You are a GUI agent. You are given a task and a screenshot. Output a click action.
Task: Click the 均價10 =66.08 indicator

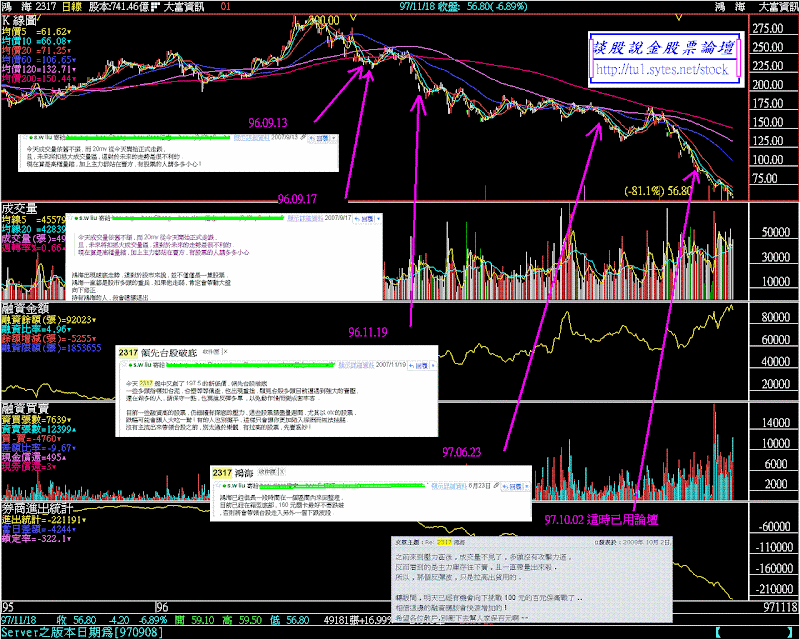(x=36, y=41)
